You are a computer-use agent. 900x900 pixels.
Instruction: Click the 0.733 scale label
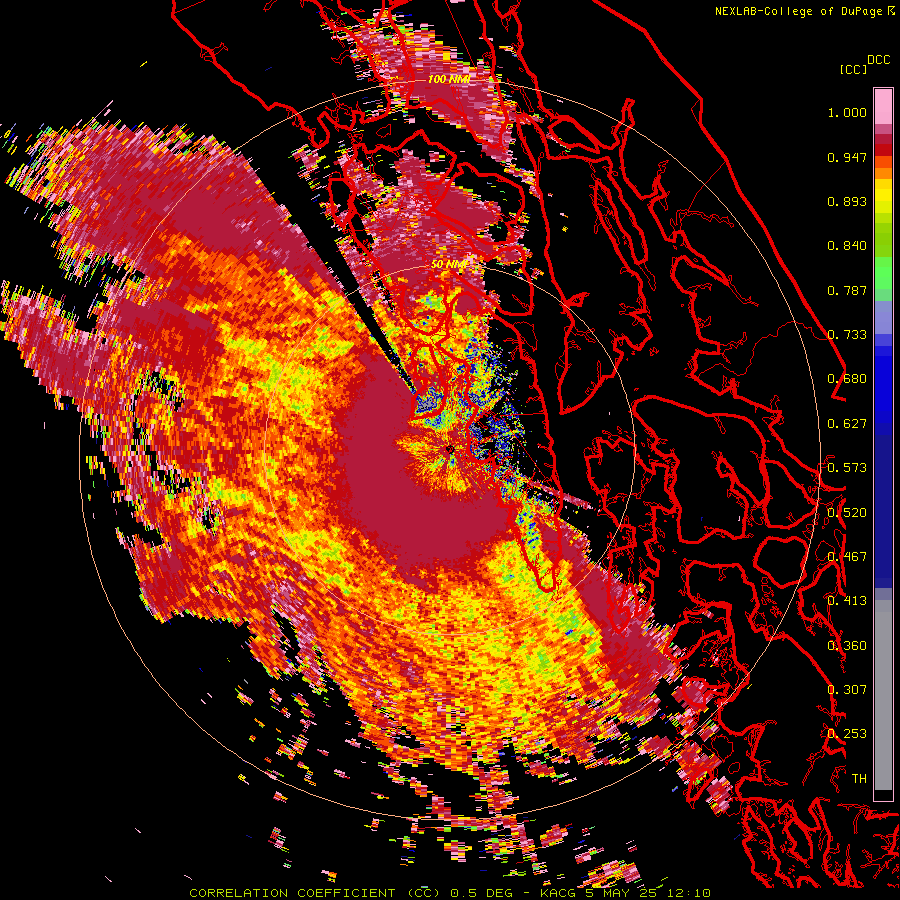(x=847, y=335)
